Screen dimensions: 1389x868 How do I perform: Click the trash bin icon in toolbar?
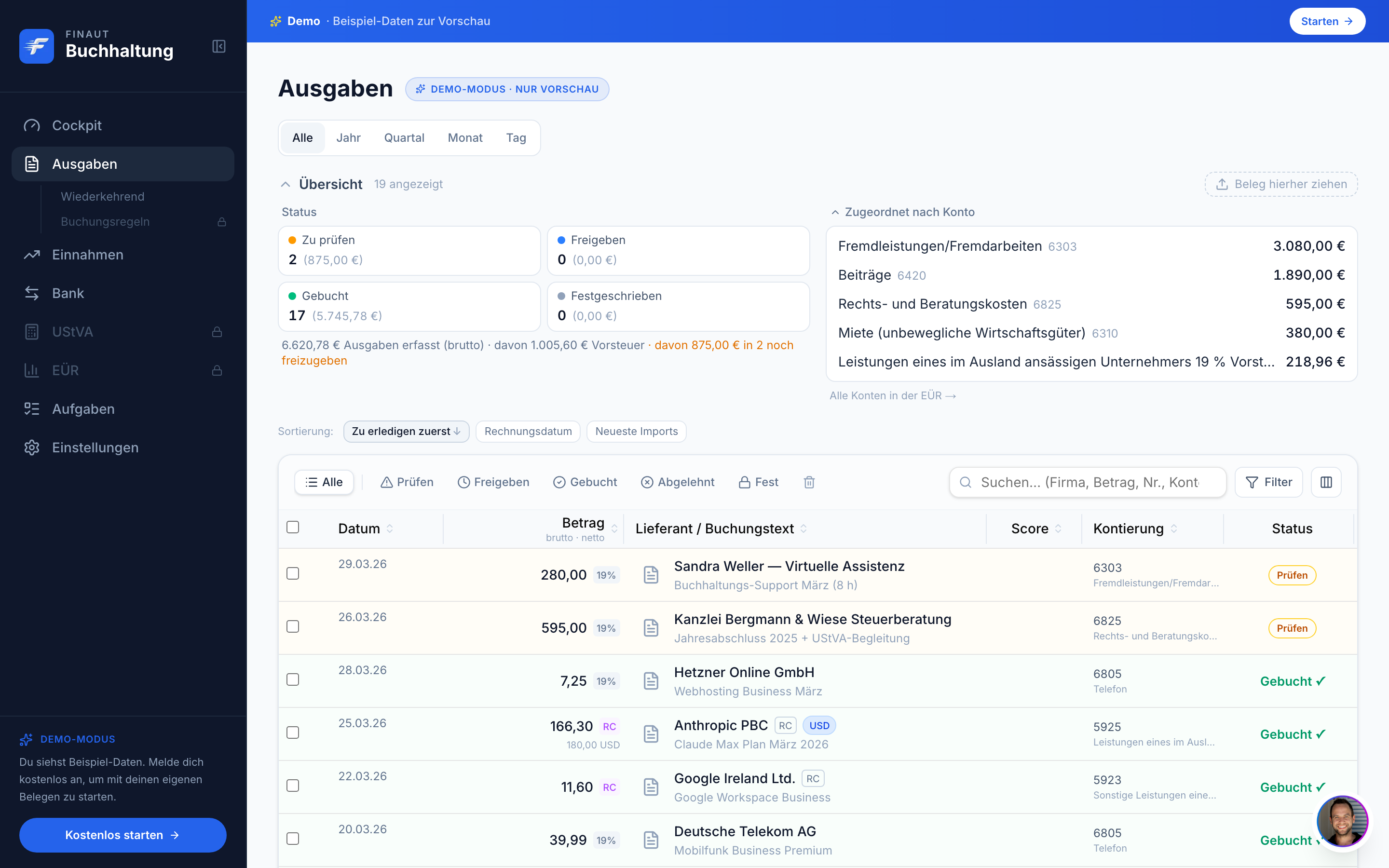click(x=809, y=482)
